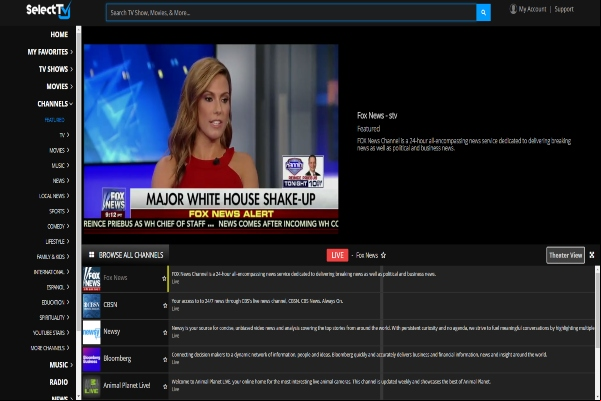Click the CBSN channel logo

tap(92, 306)
